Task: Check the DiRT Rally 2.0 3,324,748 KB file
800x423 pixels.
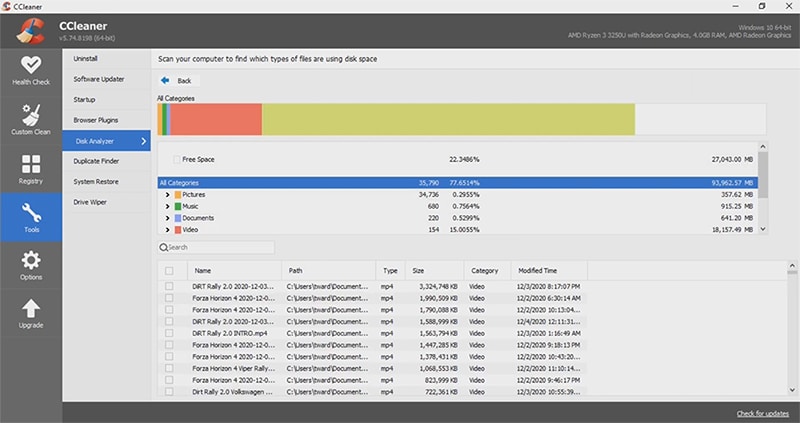Action: click(169, 287)
